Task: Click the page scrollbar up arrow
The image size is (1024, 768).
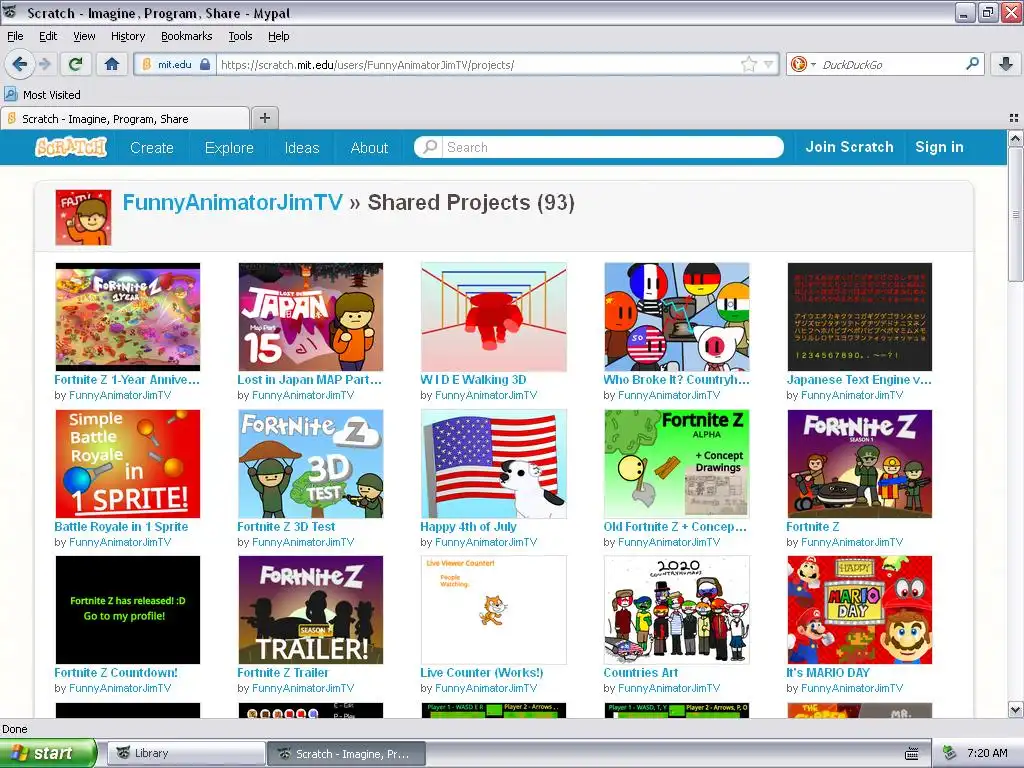Action: coord(1015,138)
